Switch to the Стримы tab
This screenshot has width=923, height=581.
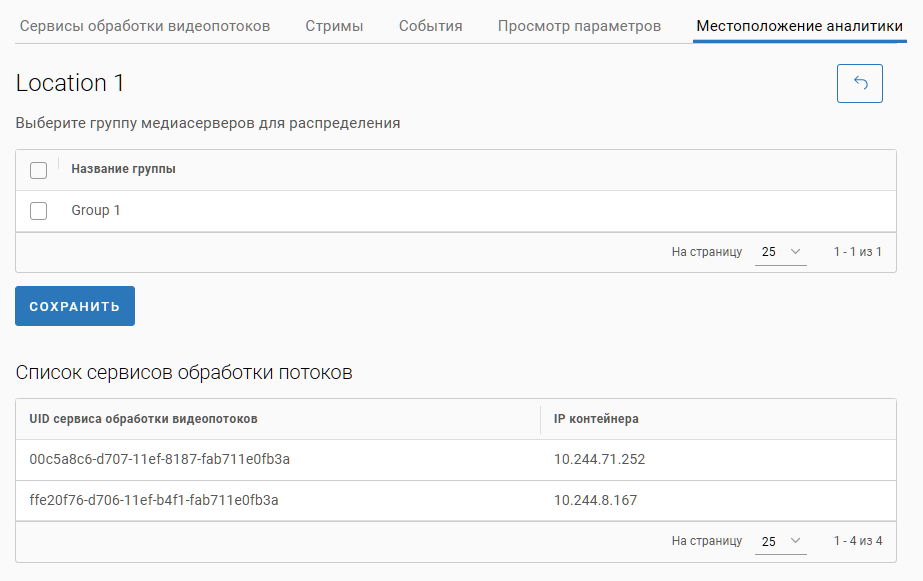click(334, 26)
